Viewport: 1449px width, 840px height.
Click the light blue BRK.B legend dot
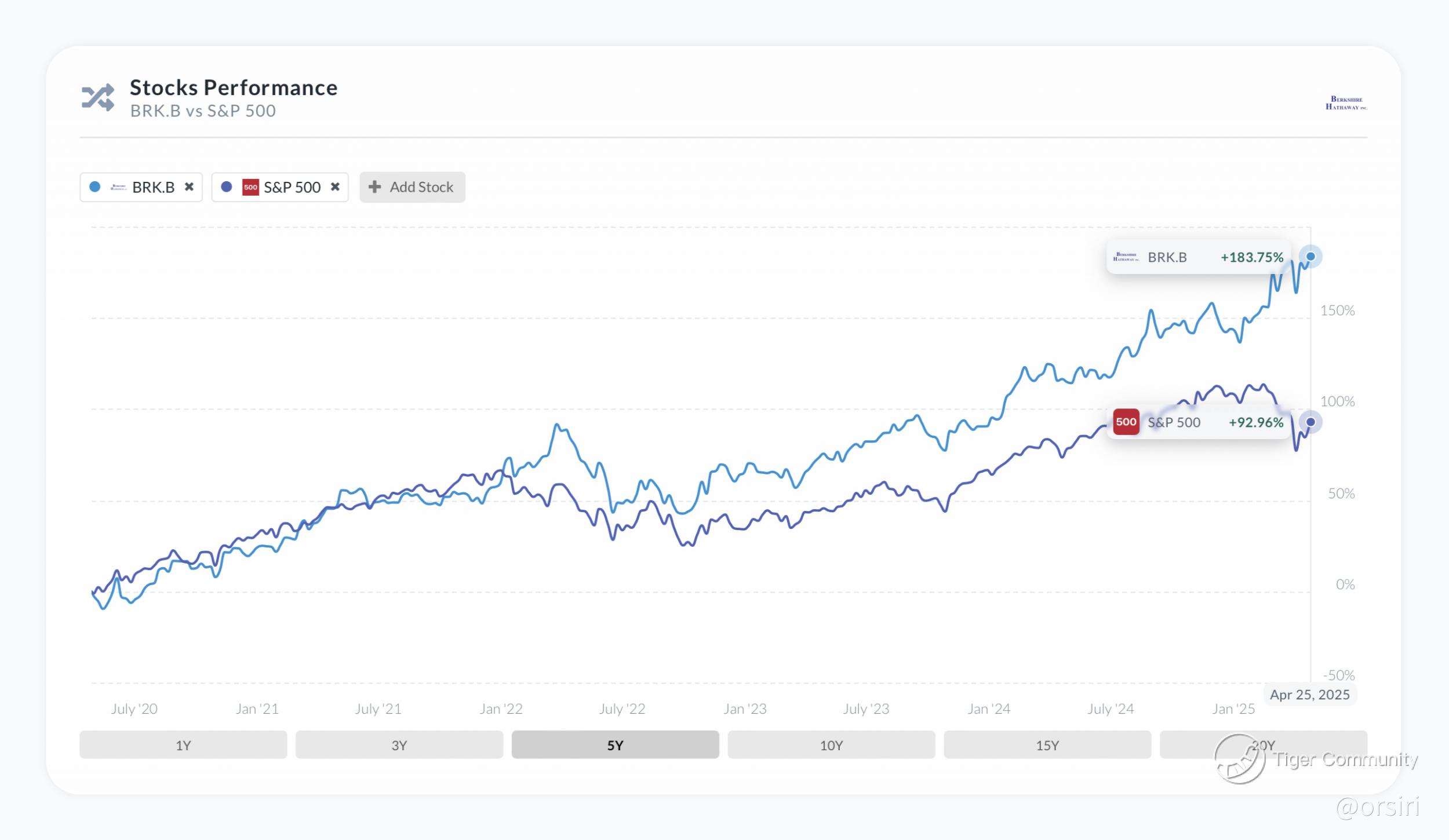95,187
